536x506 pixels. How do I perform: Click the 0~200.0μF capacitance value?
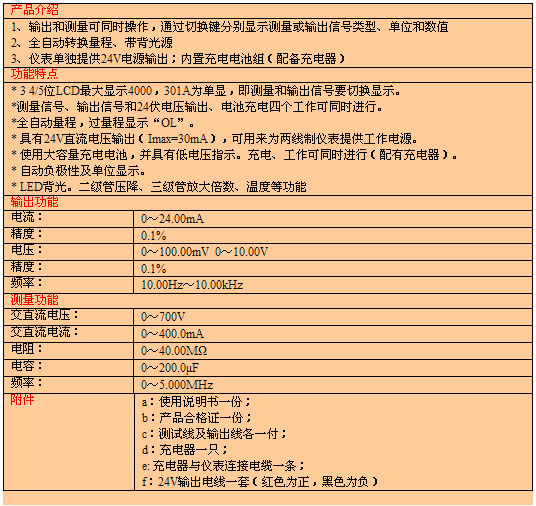pos(170,368)
